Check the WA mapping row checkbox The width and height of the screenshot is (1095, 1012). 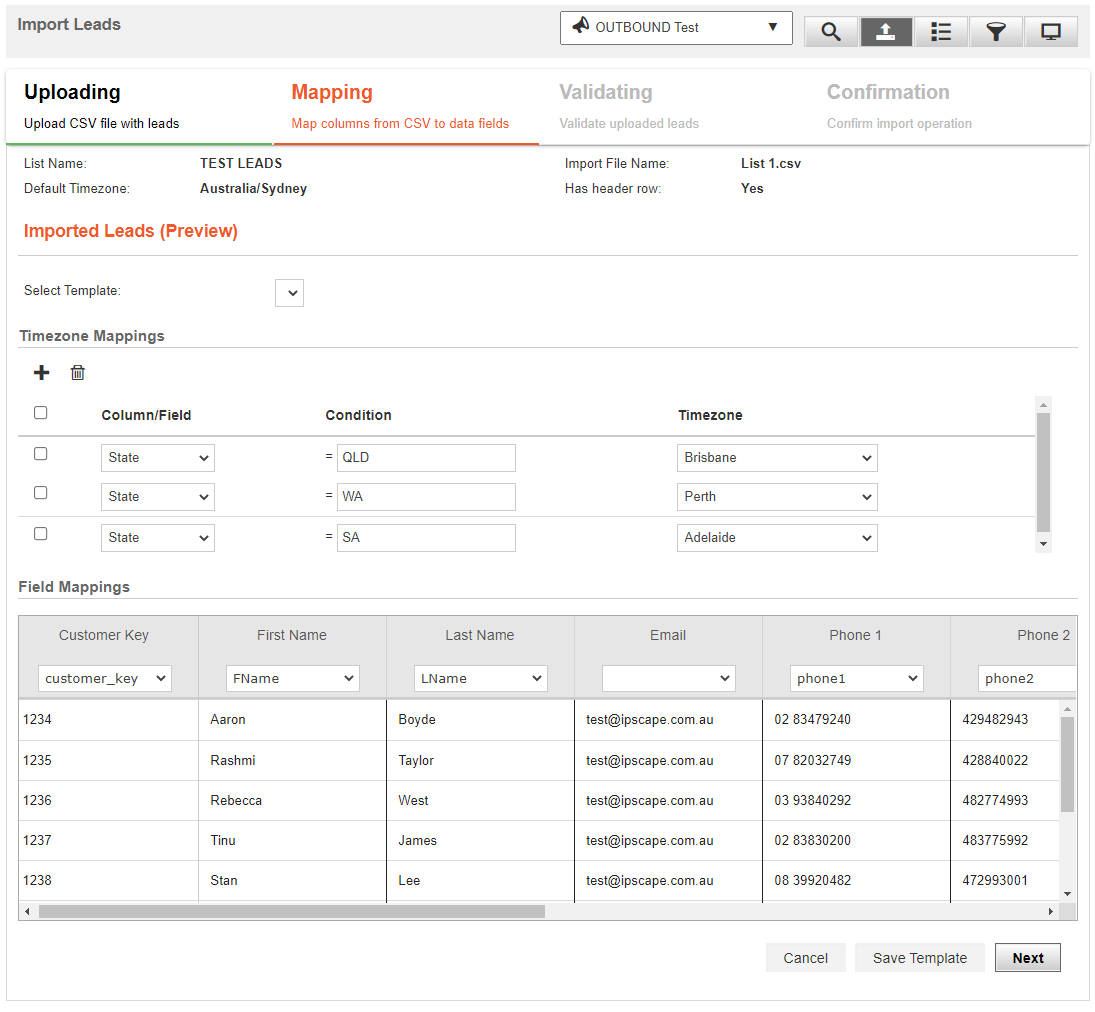click(x=41, y=493)
